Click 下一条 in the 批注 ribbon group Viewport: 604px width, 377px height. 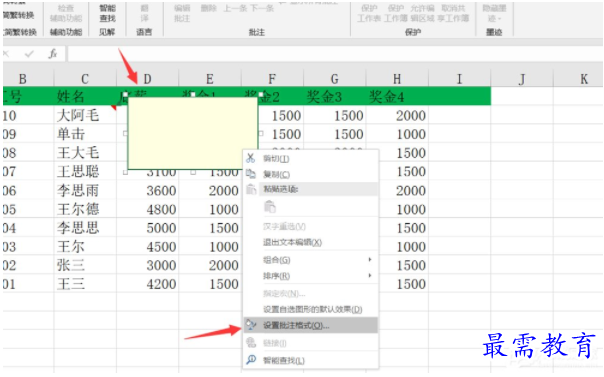pyautogui.click(x=262, y=8)
